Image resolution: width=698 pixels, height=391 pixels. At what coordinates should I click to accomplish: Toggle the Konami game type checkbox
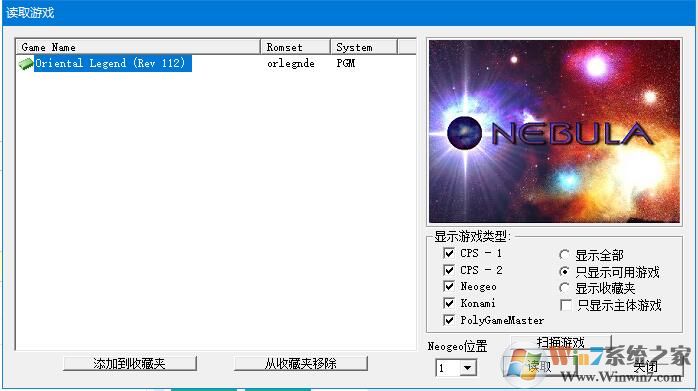point(449,303)
